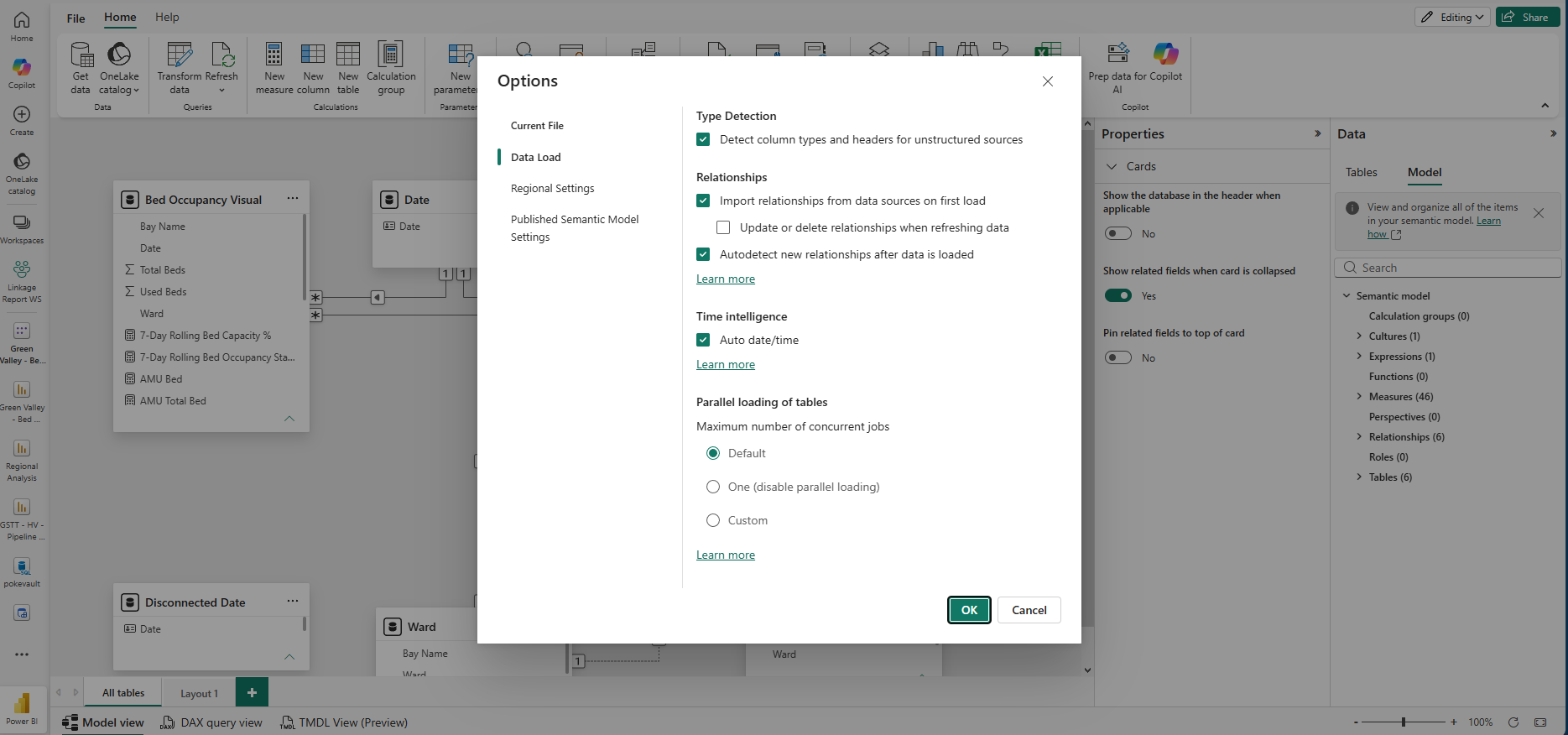Click the Share button

pyautogui.click(x=1527, y=17)
